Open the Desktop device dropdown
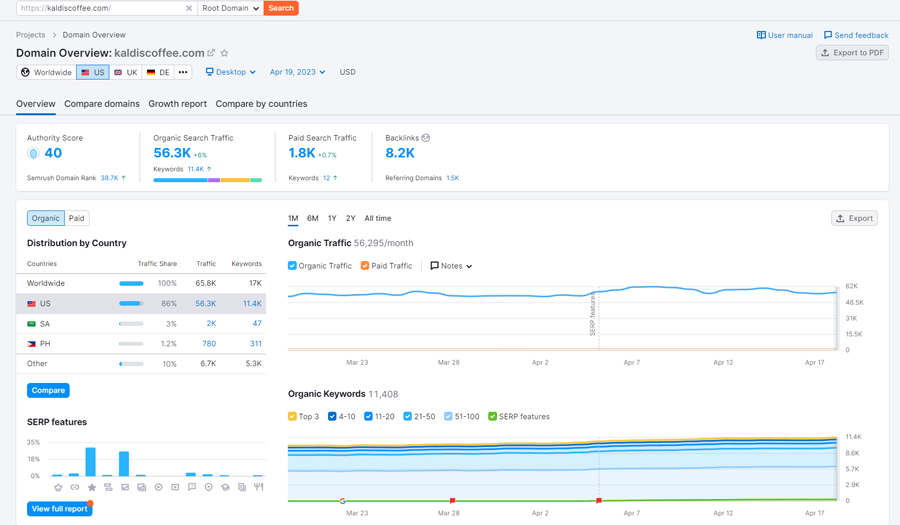 coord(231,72)
